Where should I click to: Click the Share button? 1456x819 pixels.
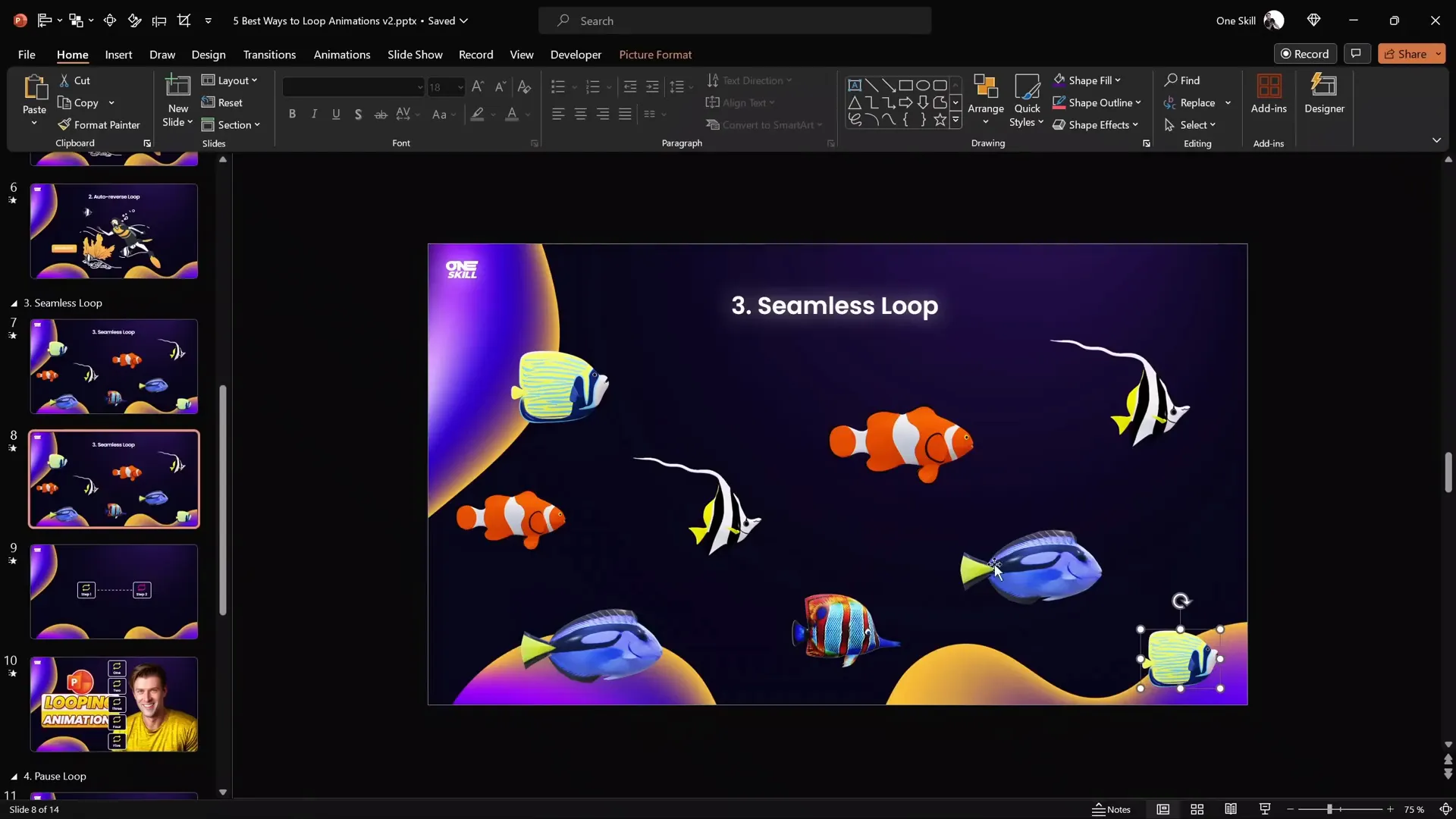click(1405, 54)
